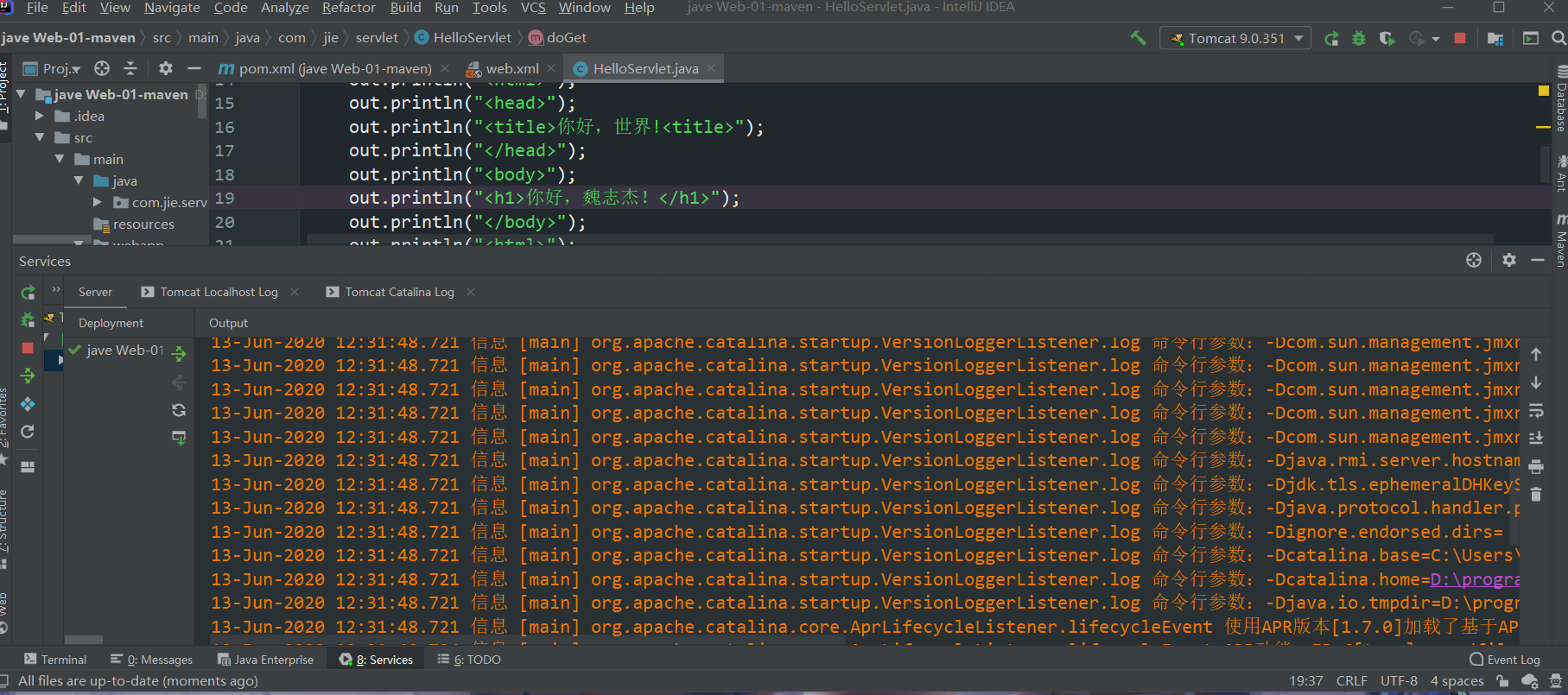Toggle Services layout icon

pyautogui.click(x=28, y=467)
